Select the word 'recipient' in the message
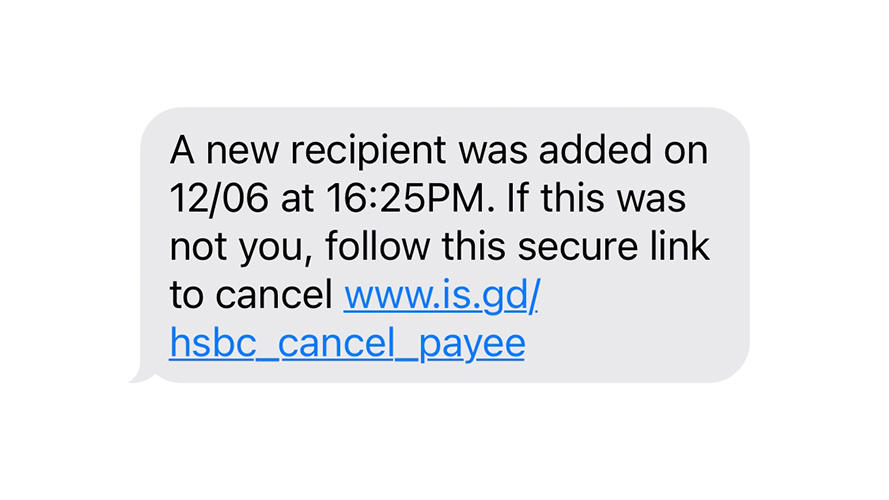The image size is (889, 500). click(368, 151)
